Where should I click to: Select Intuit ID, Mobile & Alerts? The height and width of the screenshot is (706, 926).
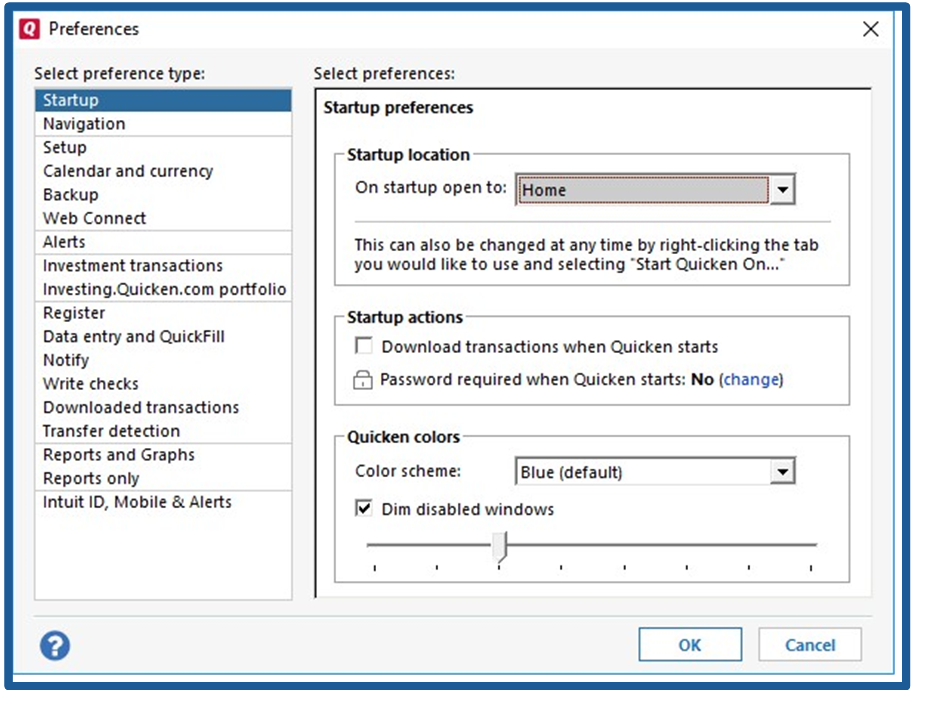tap(137, 502)
